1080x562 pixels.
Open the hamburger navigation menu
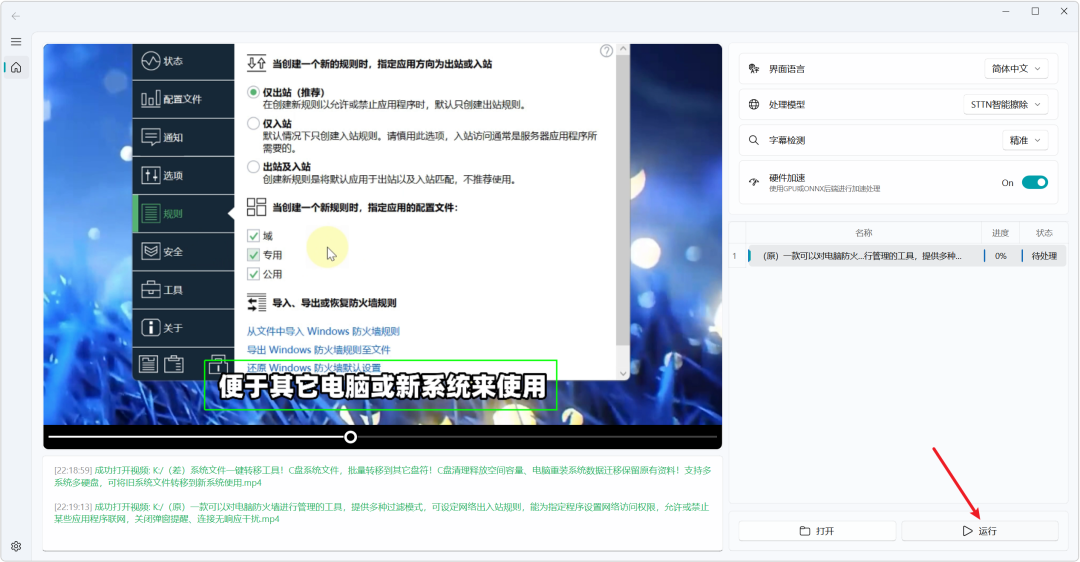point(16,42)
